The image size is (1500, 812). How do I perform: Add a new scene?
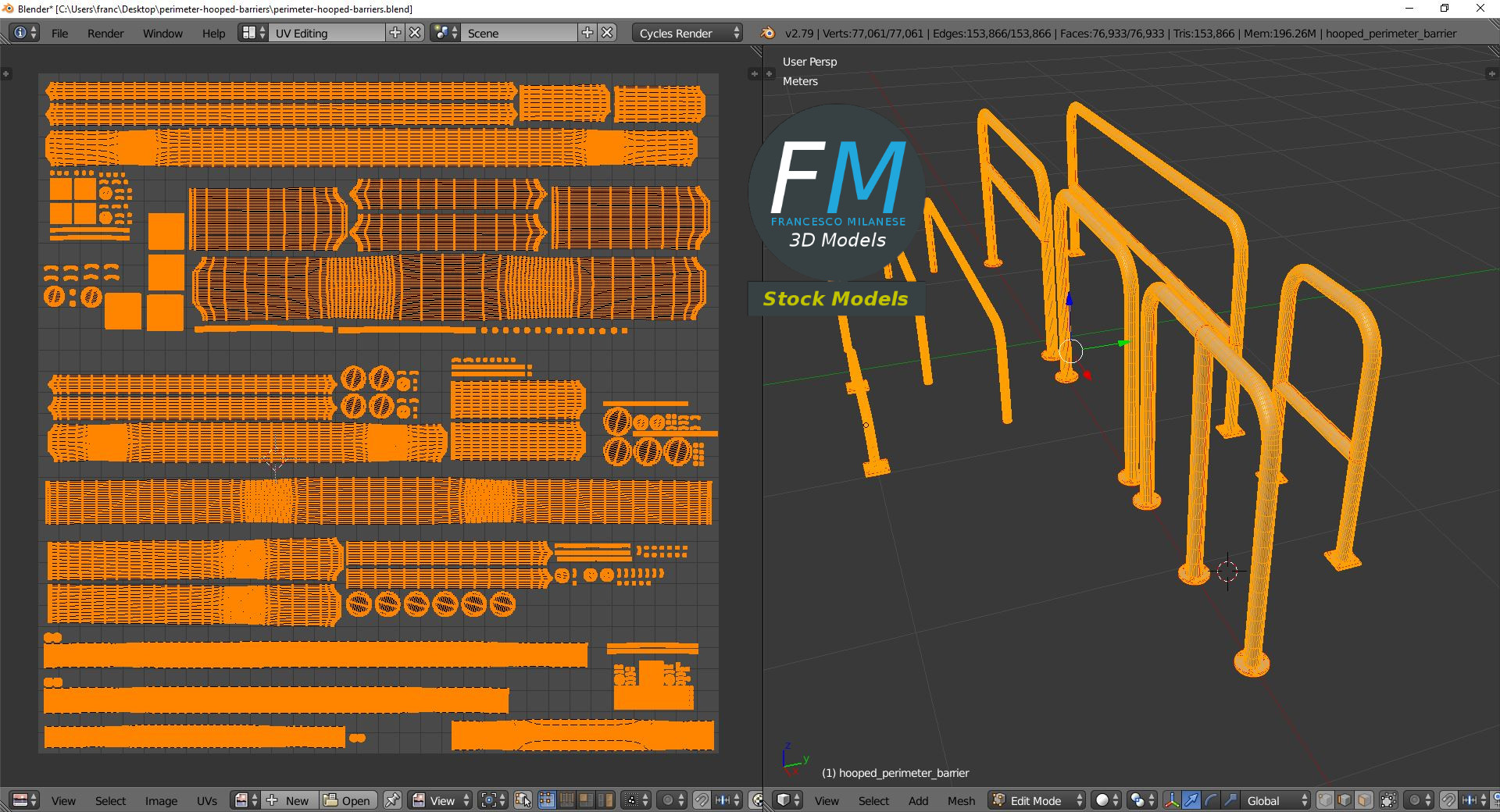(587, 33)
